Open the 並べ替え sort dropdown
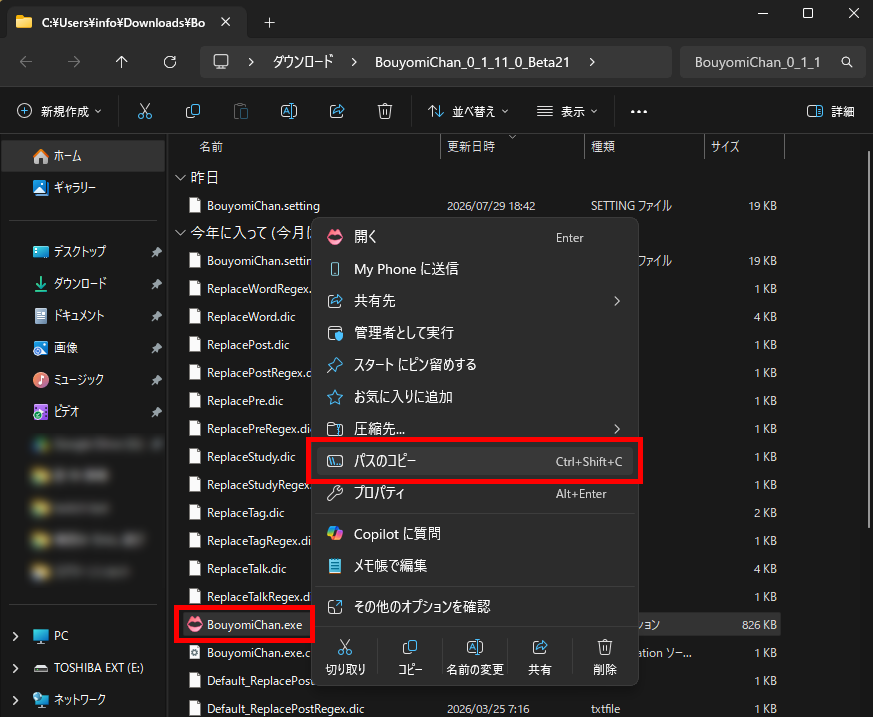873x717 pixels. [468, 111]
